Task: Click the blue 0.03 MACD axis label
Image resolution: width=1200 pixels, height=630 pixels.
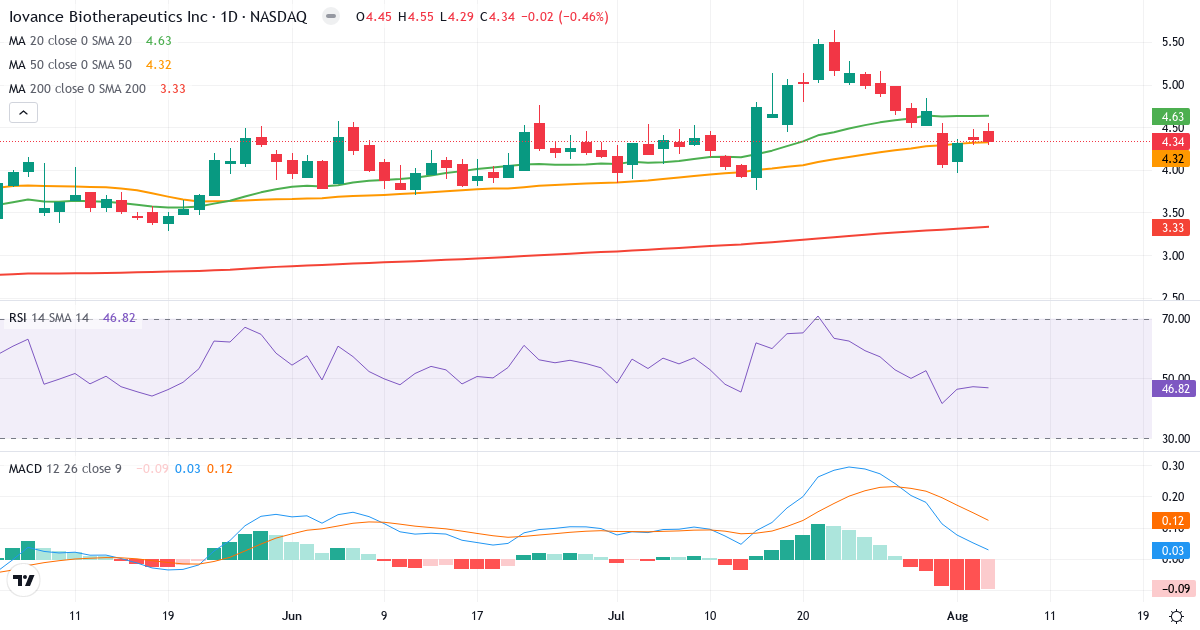Action: coord(1170,550)
